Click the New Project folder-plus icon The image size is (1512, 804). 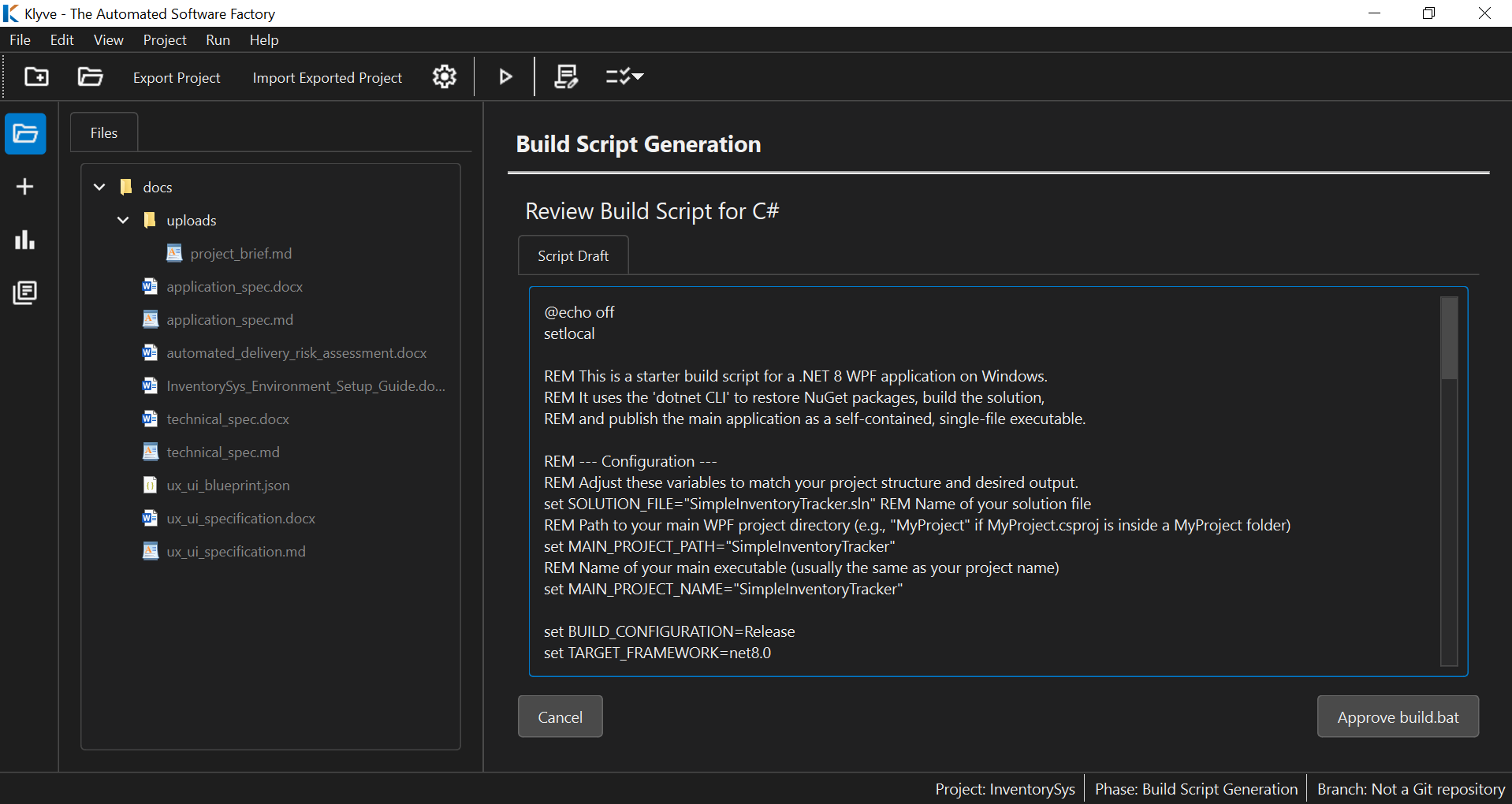36,76
